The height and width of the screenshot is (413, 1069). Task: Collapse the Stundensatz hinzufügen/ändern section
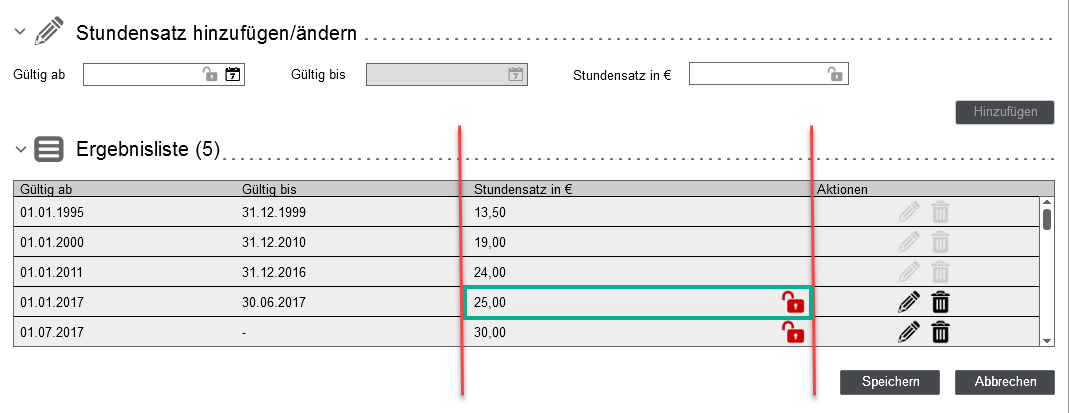click(20, 31)
